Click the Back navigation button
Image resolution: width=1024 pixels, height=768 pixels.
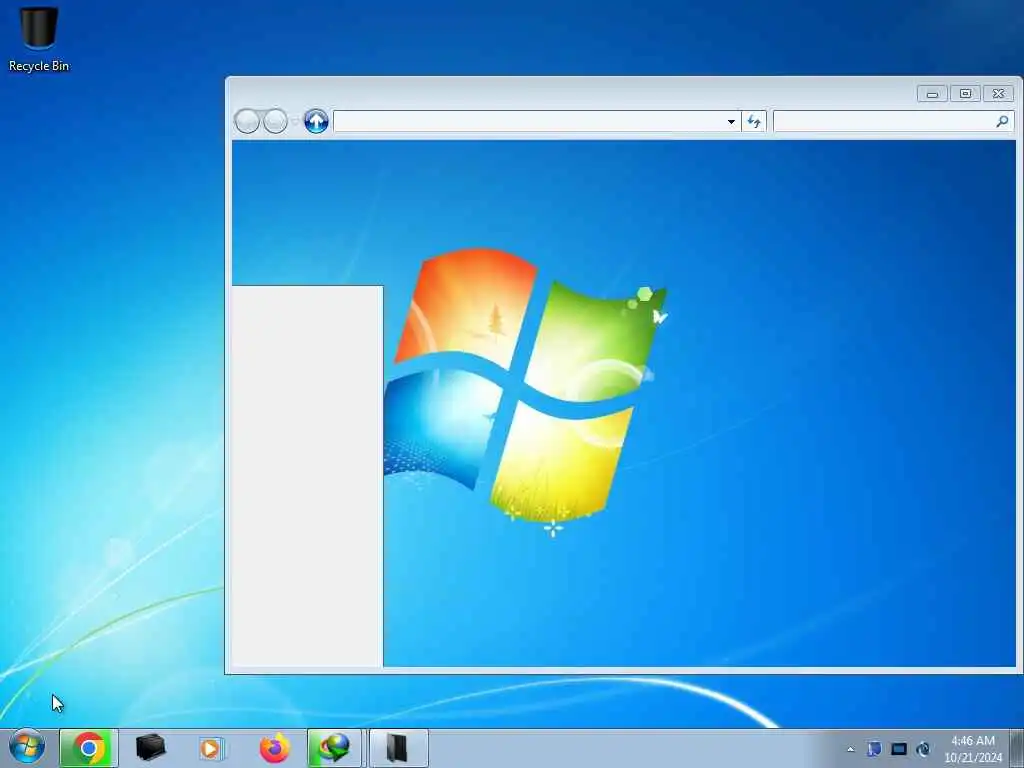point(247,121)
